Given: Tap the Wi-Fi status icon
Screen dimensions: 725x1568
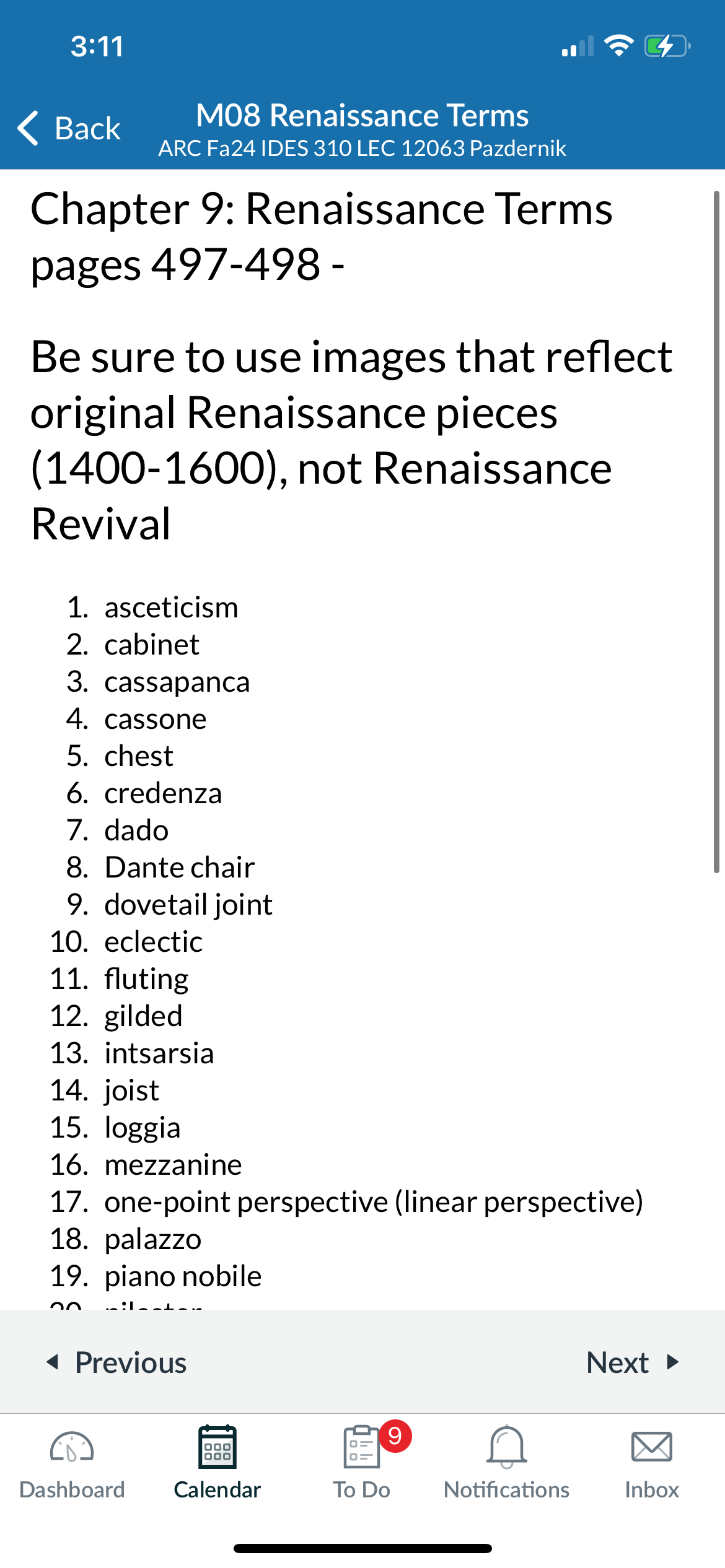Looking at the screenshot, I should coord(618,46).
